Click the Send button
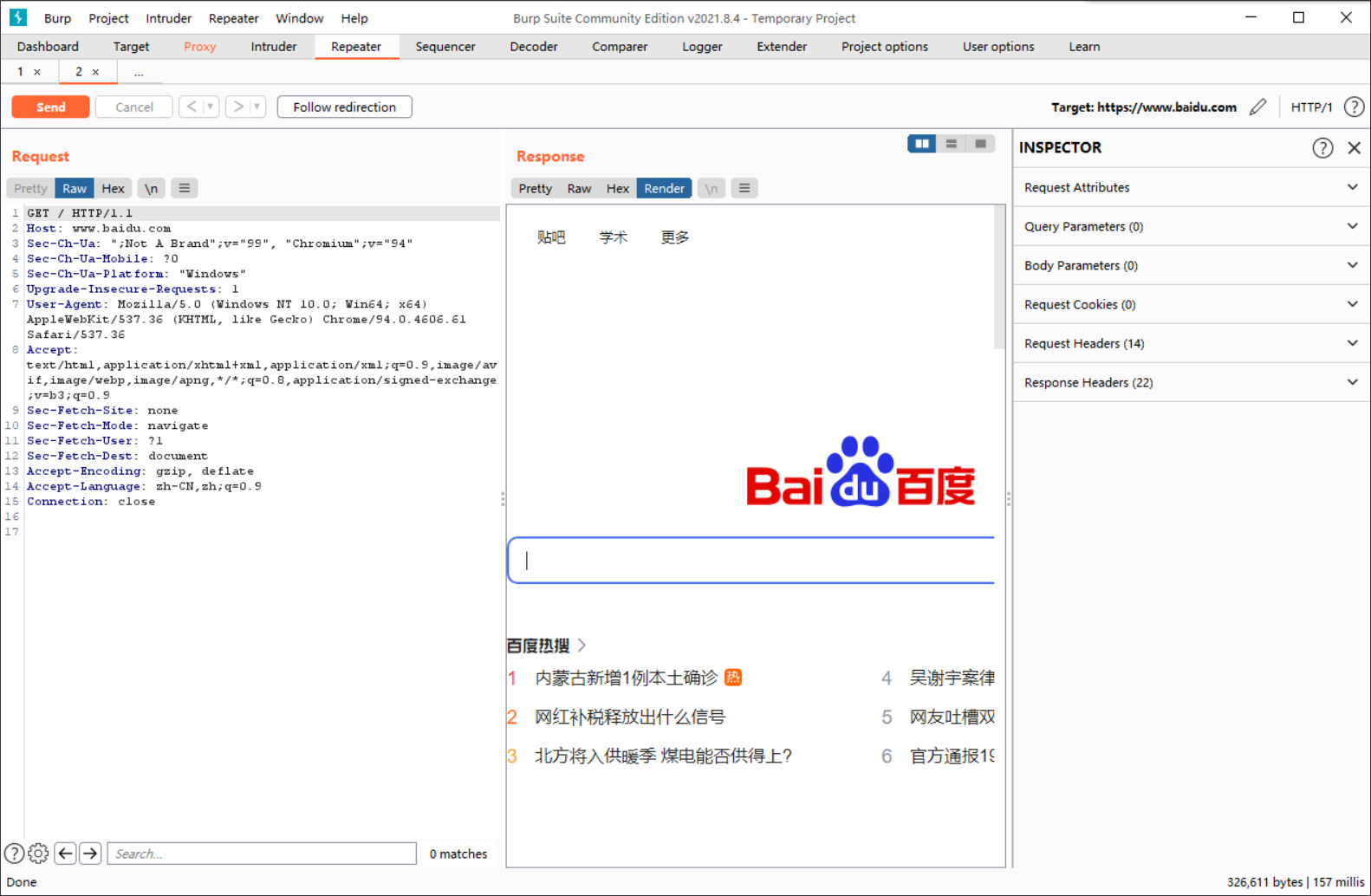 point(50,107)
